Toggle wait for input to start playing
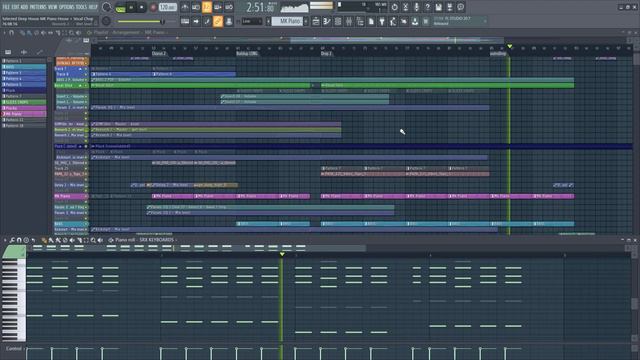The image size is (640, 360). [196, 7]
